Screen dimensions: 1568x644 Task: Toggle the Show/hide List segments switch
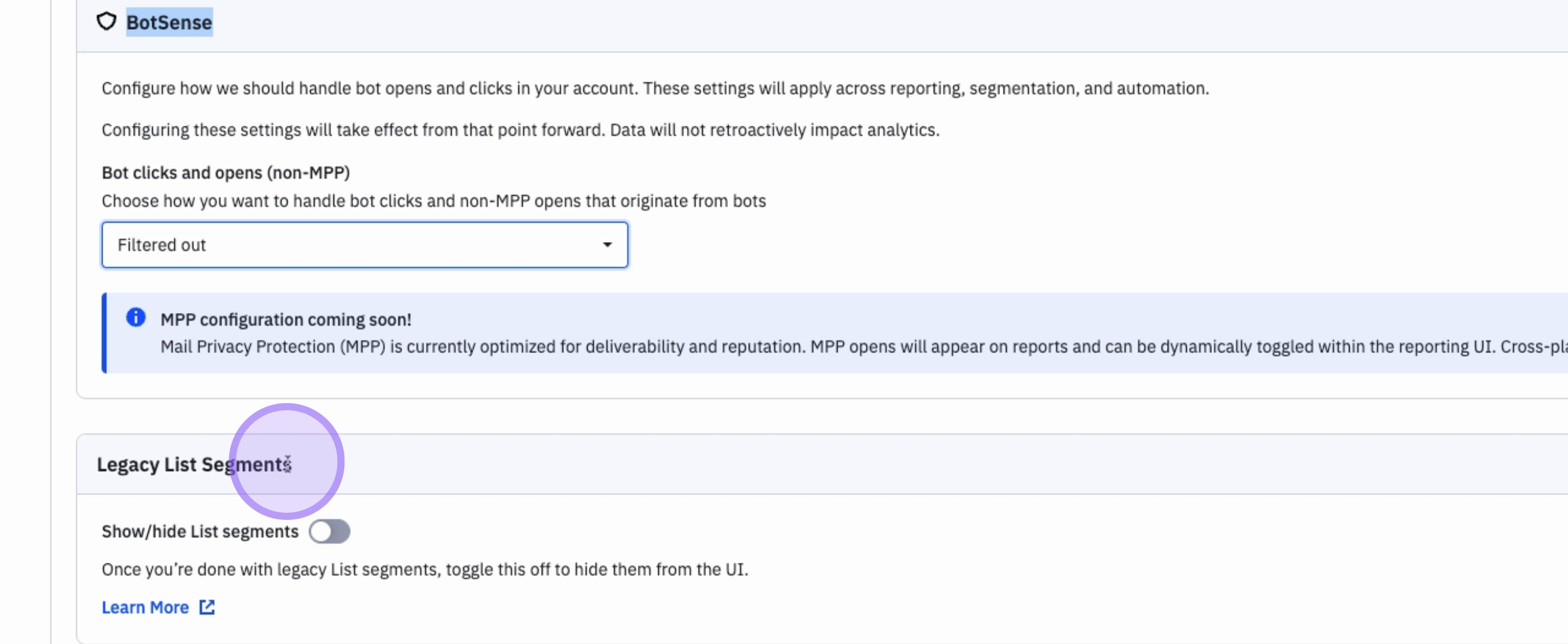coord(329,531)
